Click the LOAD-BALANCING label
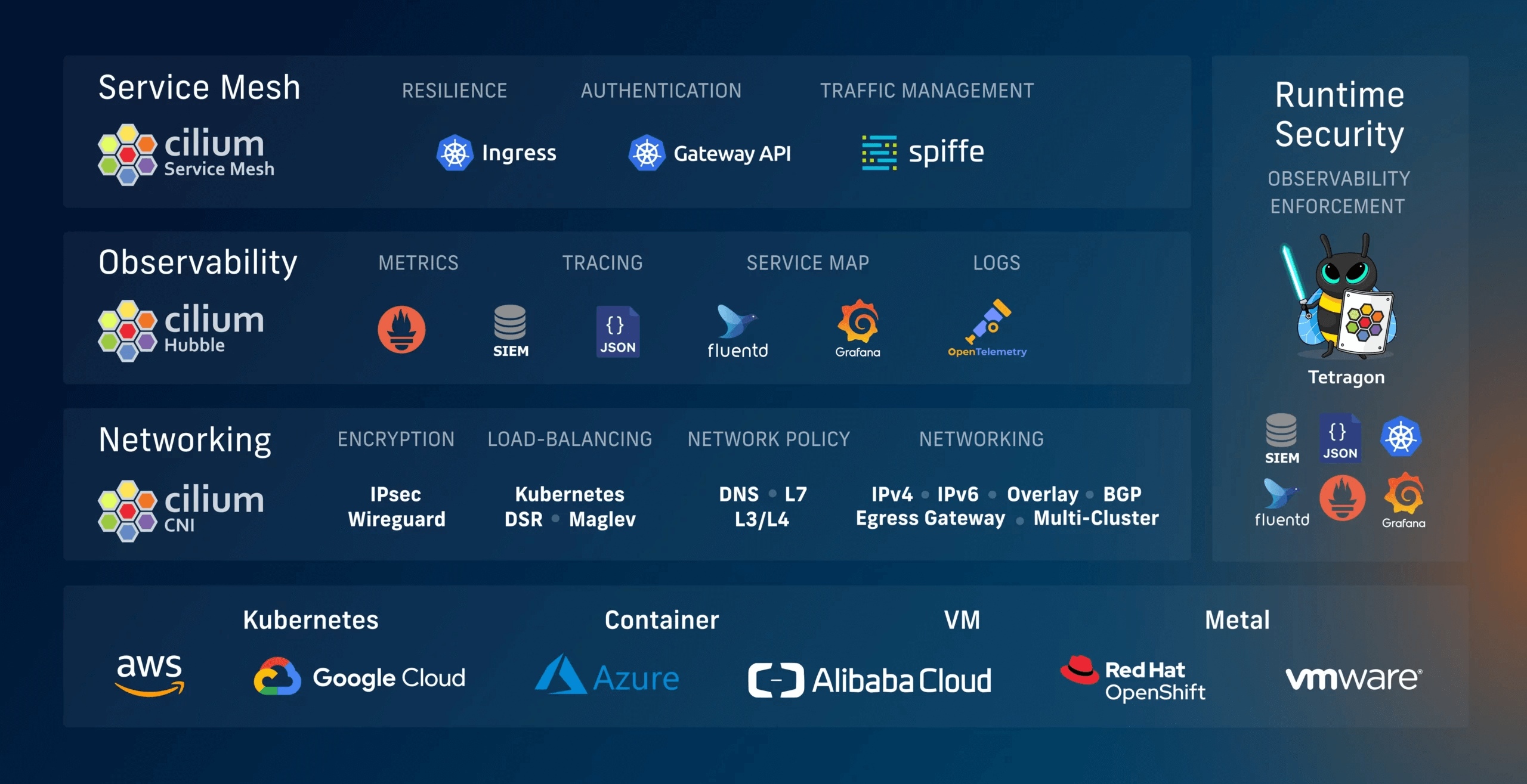1527x784 pixels. coord(570,439)
